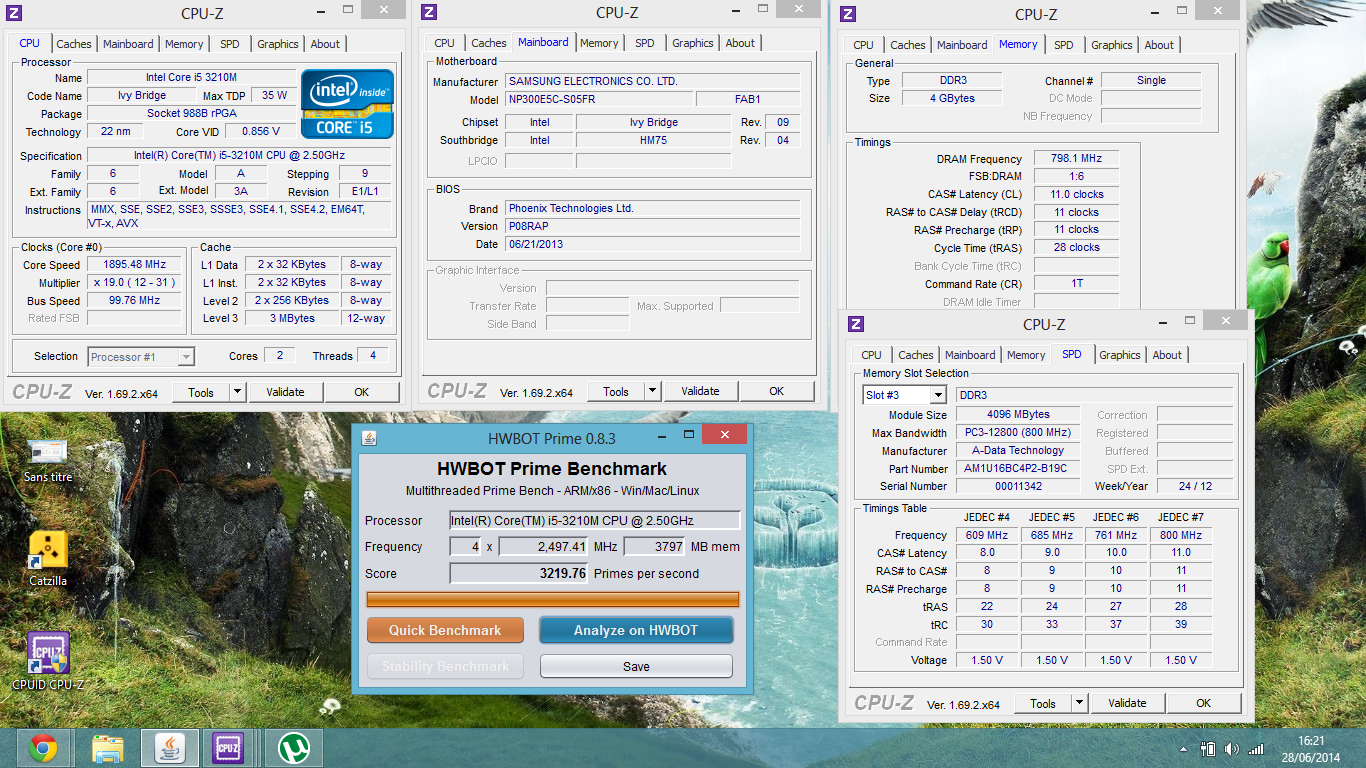The width and height of the screenshot is (1366, 768).
Task: Click HWBOT Prime window Java title icon
Action: (369, 438)
